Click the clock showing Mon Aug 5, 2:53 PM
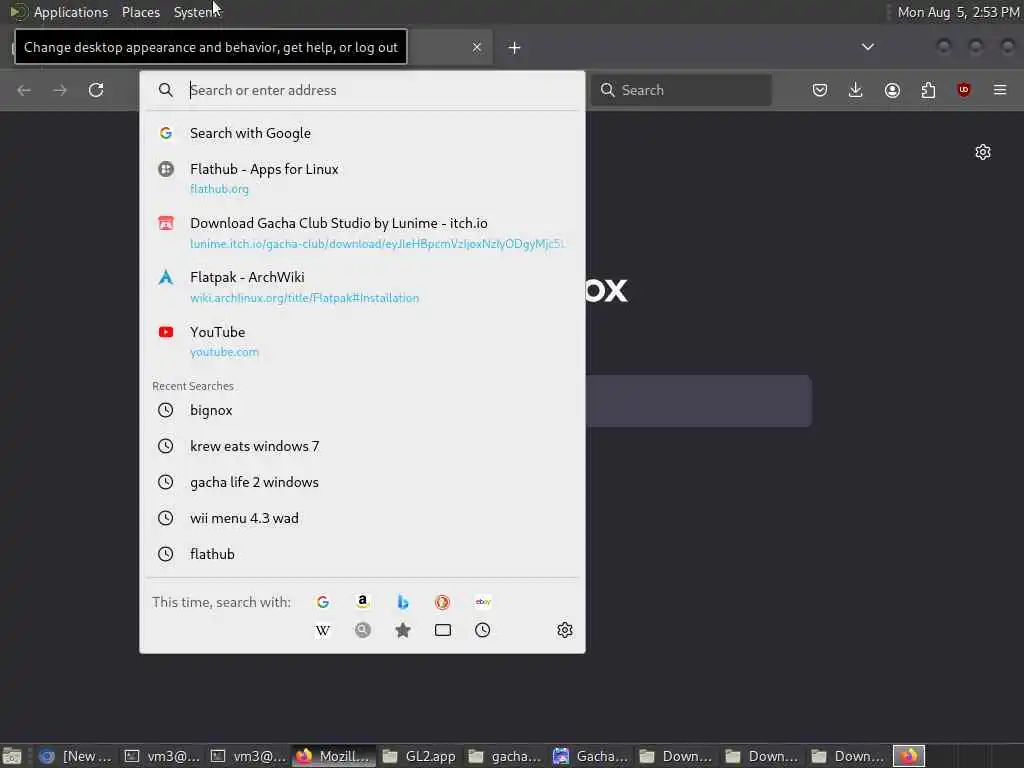This screenshot has height=768, width=1024. pyautogui.click(x=957, y=12)
